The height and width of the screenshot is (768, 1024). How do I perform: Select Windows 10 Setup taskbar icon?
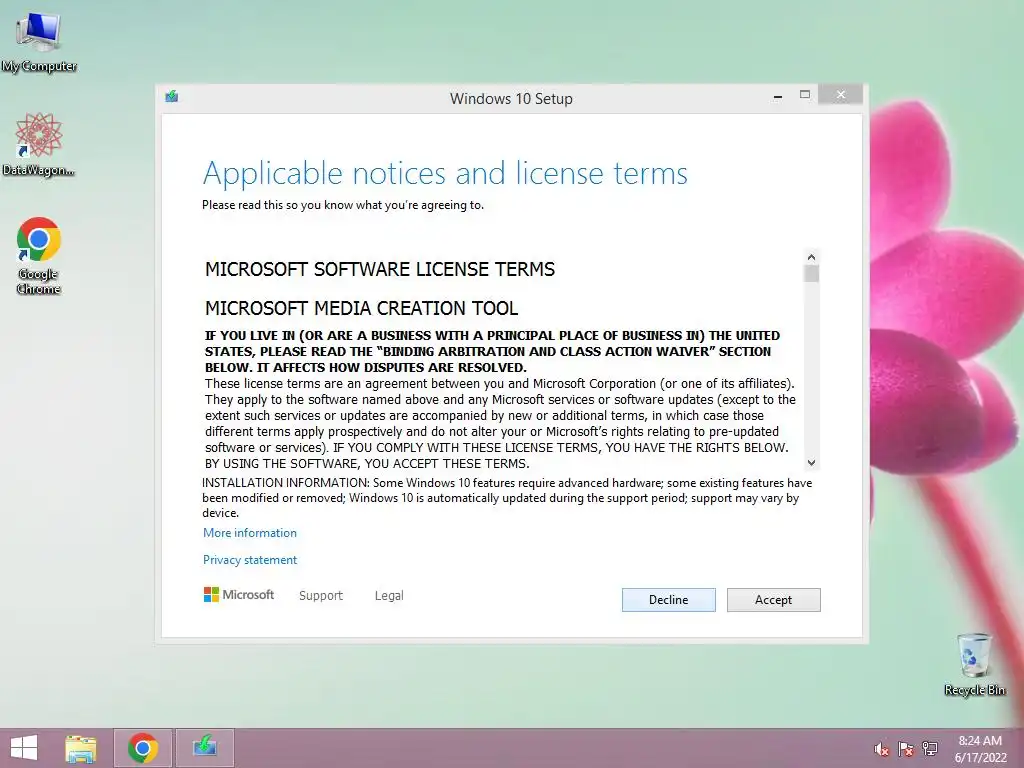[205, 748]
